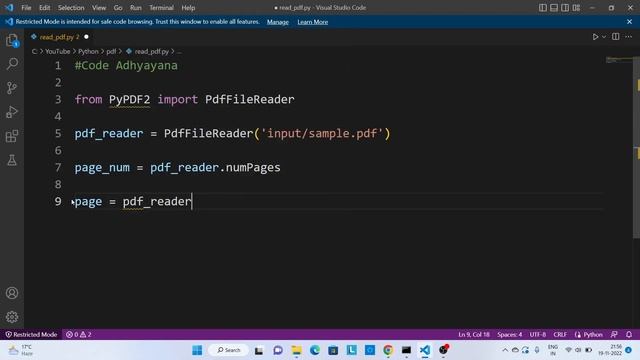Open the Search view in activity bar
The width and height of the screenshot is (640, 360).
pos(12,64)
